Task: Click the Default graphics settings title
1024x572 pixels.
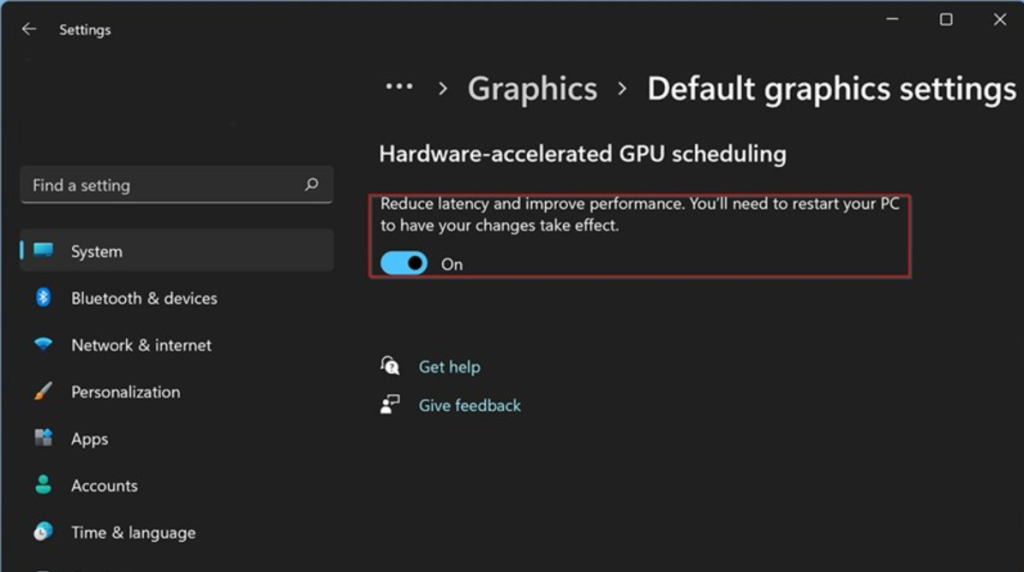Action: click(831, 88)
